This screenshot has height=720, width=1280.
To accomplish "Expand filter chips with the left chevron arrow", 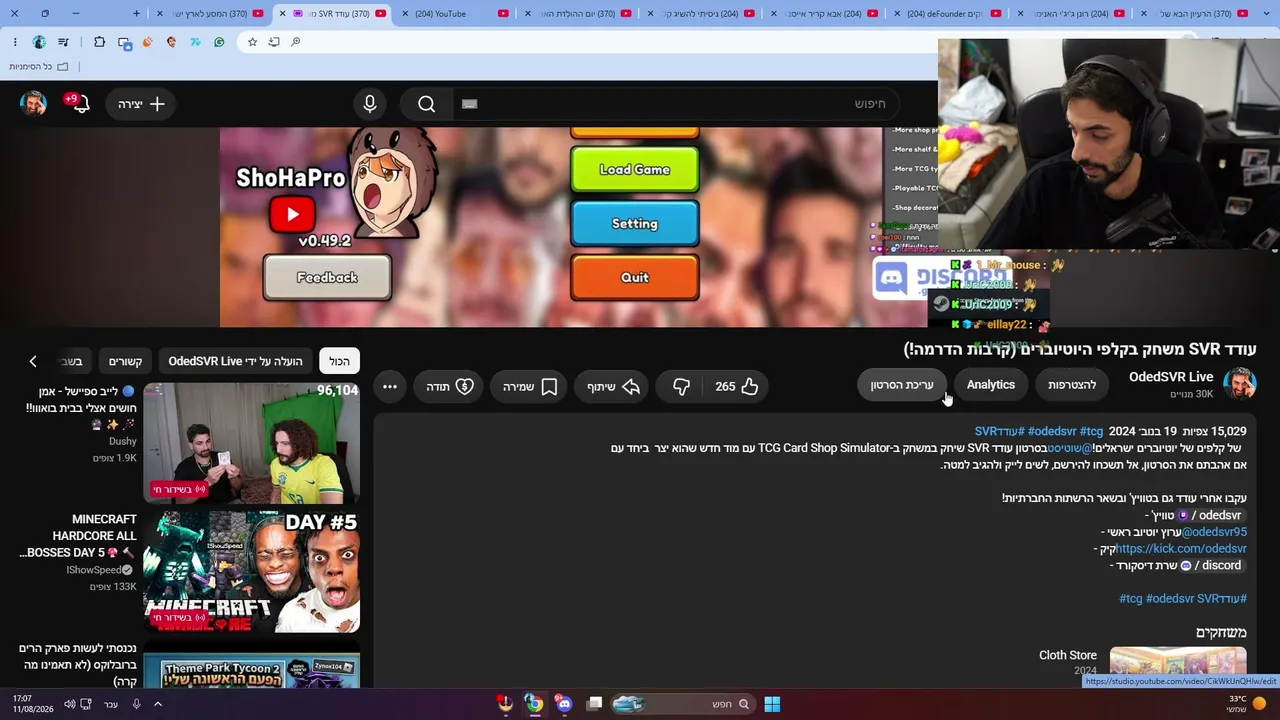I will point(33,361).
